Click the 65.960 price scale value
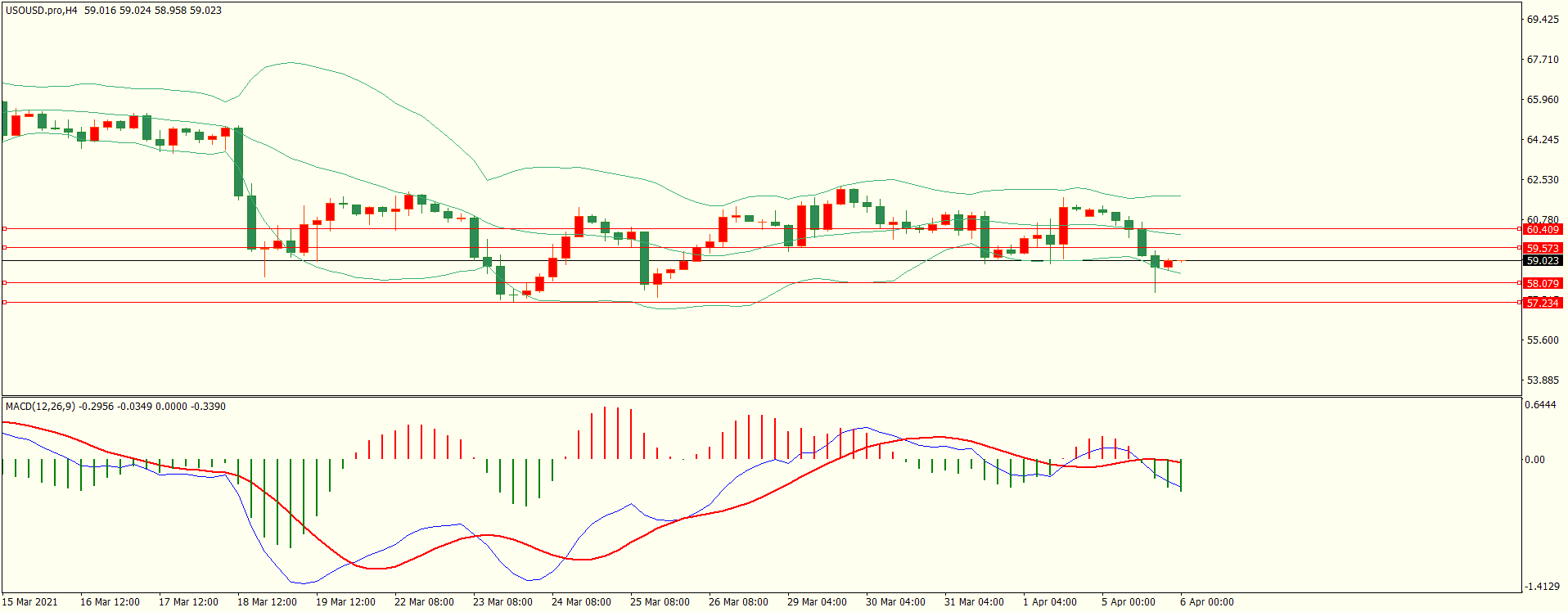This screenshot has width=1568, height=612. click(x=1543, y=100)
